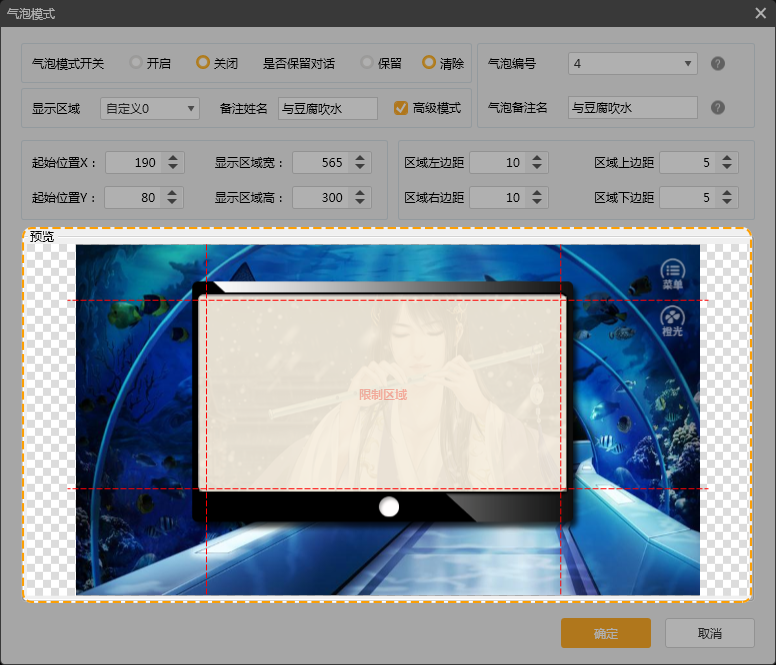Open the 气泡编号 dropdown

point(632,63)
